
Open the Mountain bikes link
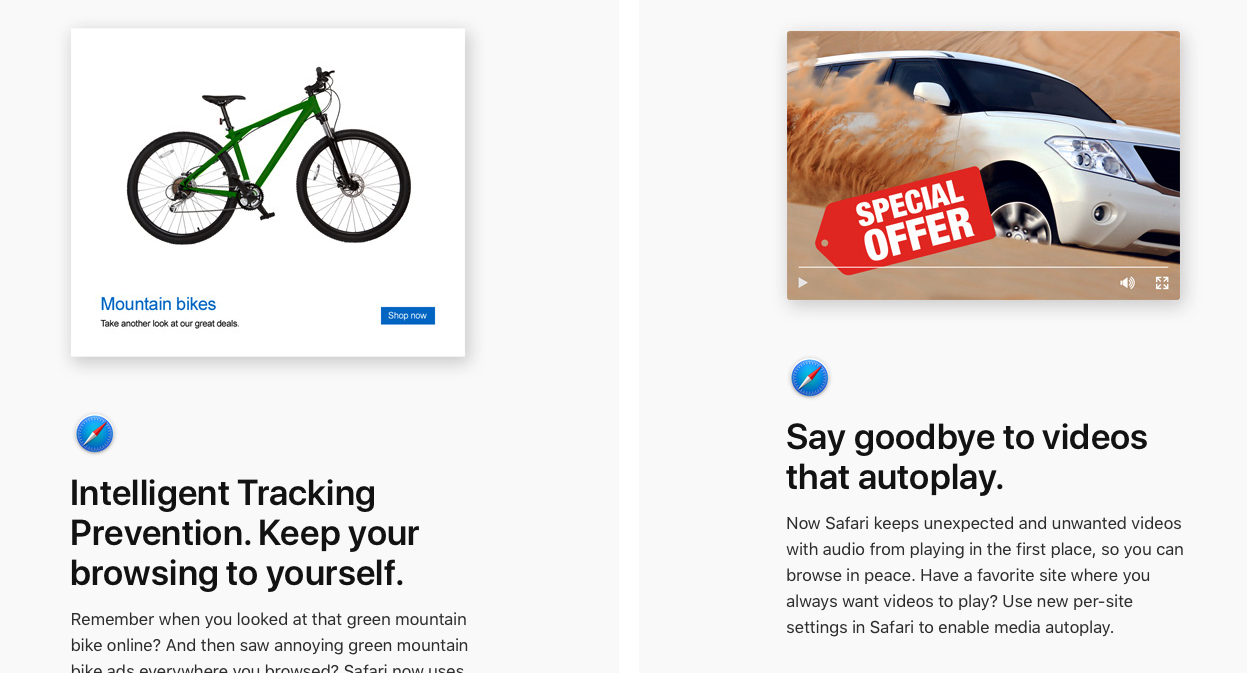[x=158, y=304]
